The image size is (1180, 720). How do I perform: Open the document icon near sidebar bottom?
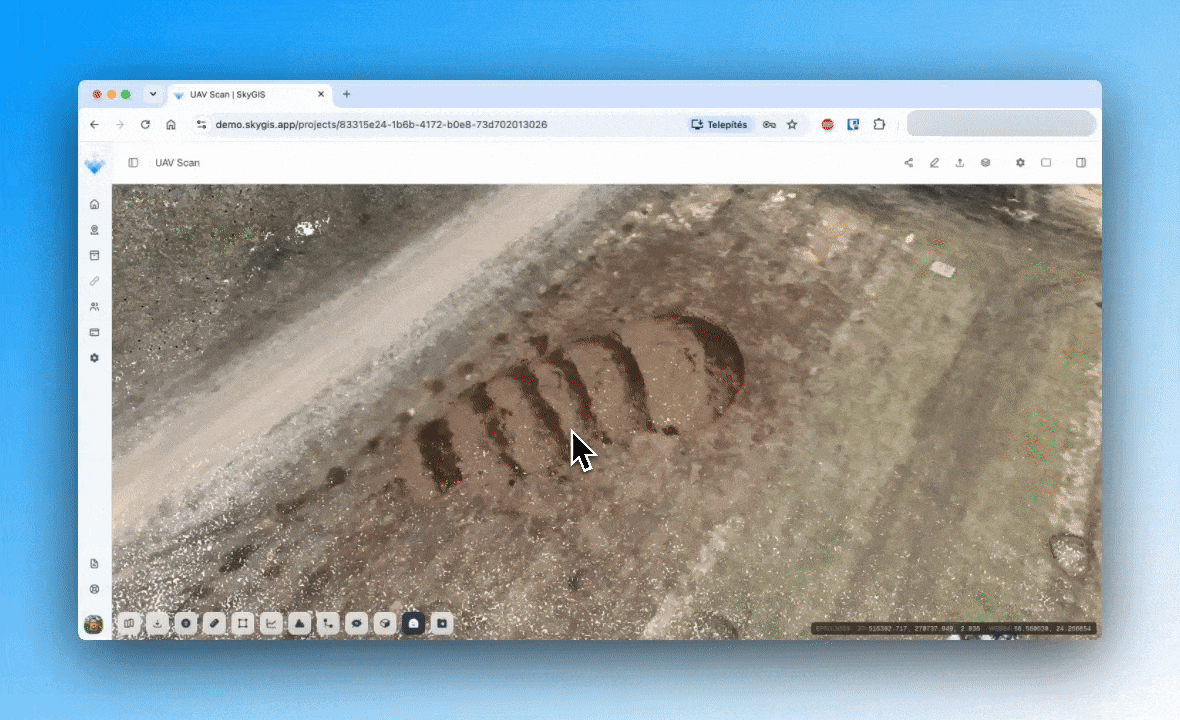click(x=94, y=564)
